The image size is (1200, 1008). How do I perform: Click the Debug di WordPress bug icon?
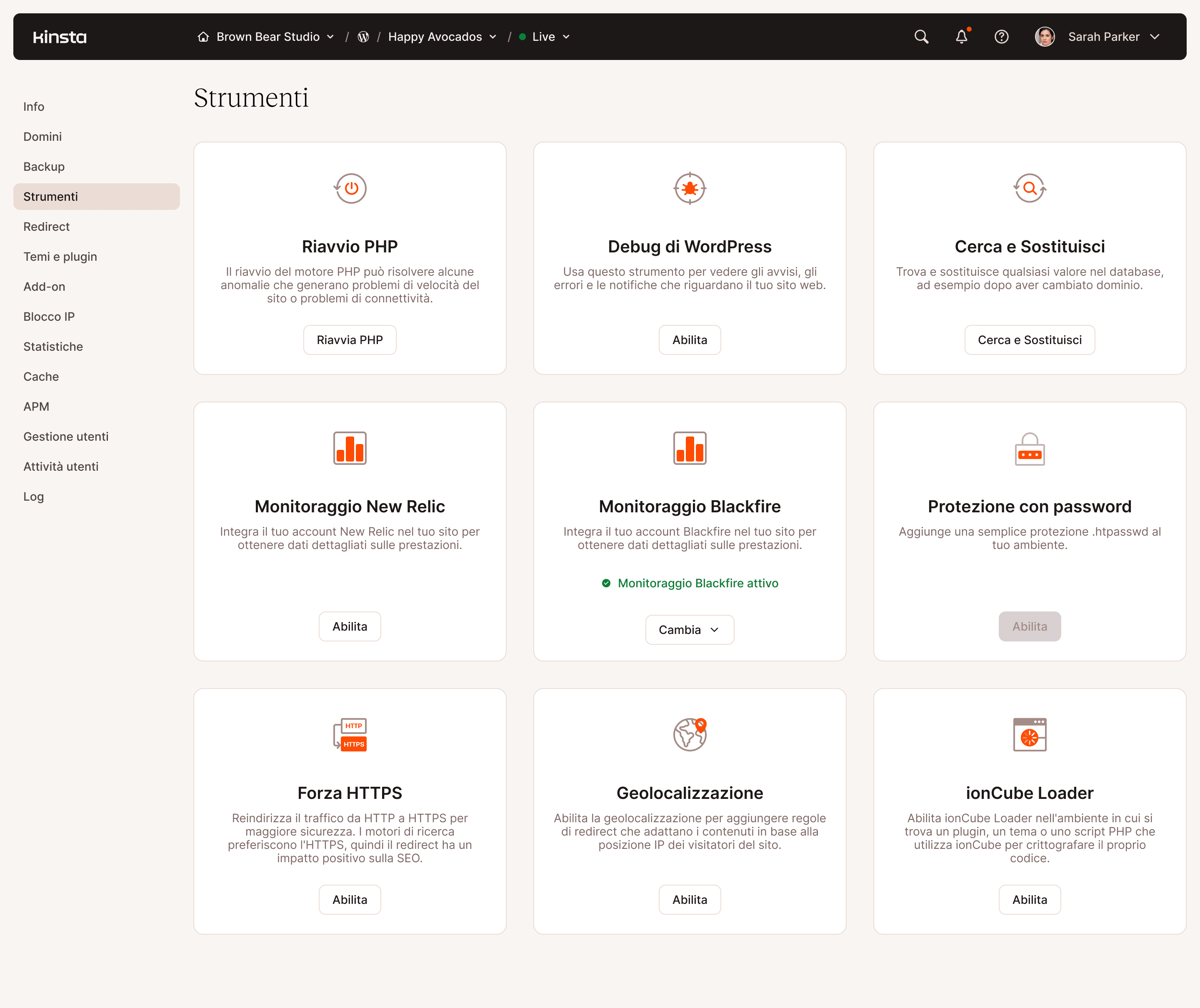pos(690,189)
